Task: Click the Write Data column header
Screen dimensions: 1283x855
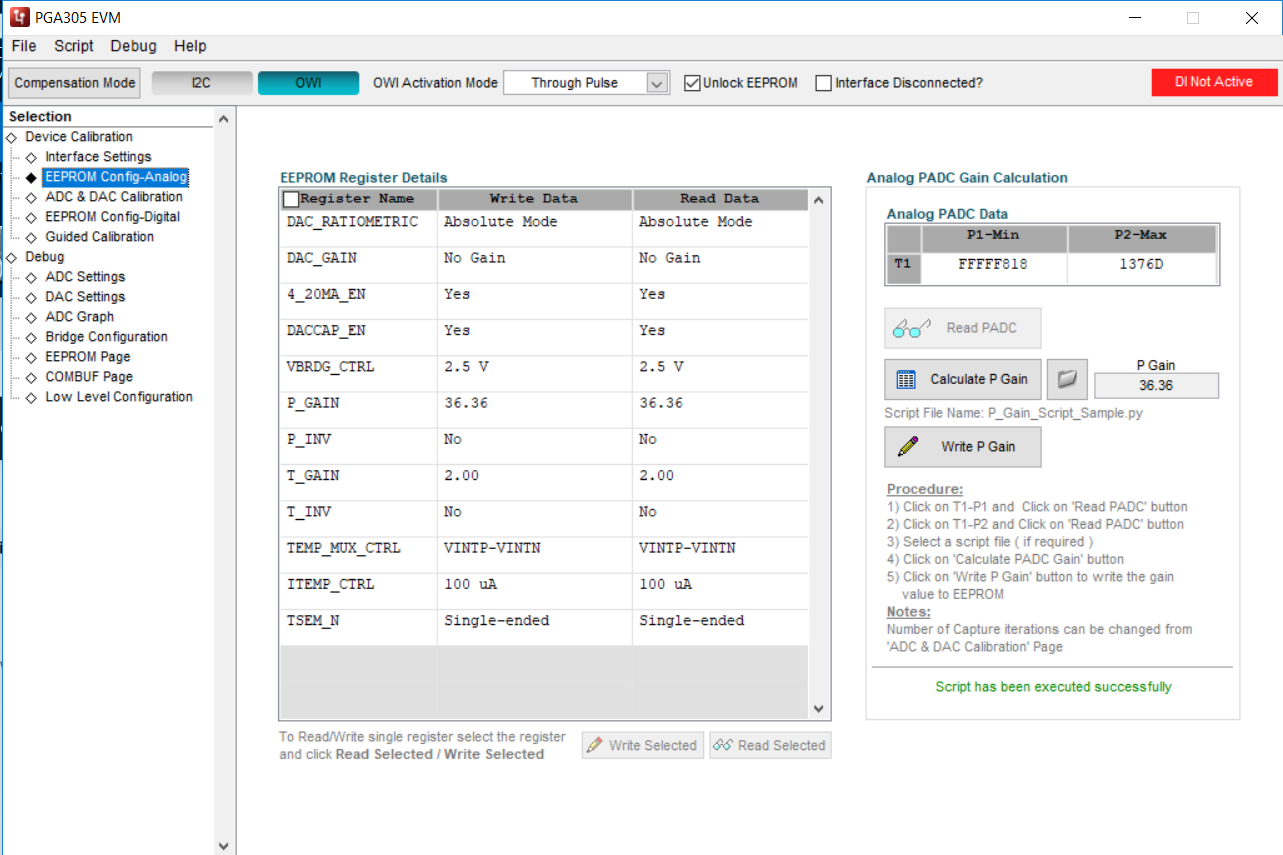Action: [x=534, y=199]
